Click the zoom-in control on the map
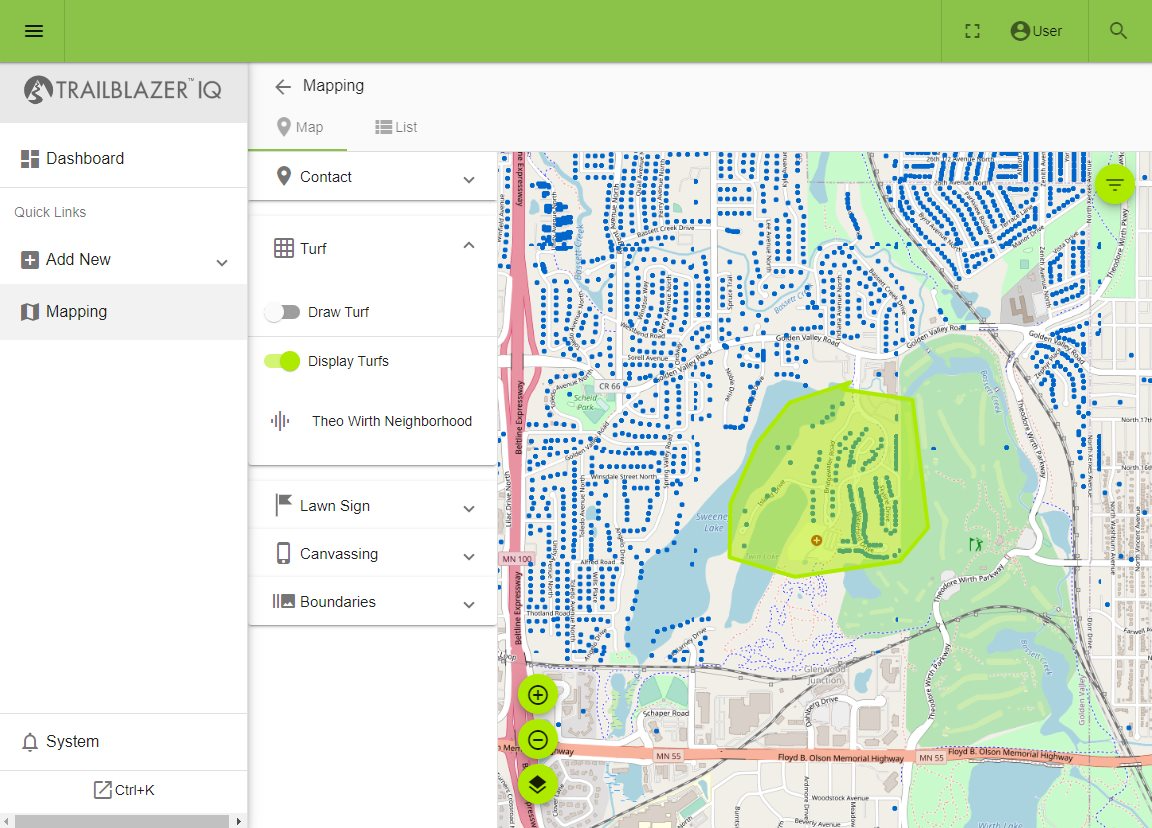1152x828 pixels. click(x=537, y=694)
